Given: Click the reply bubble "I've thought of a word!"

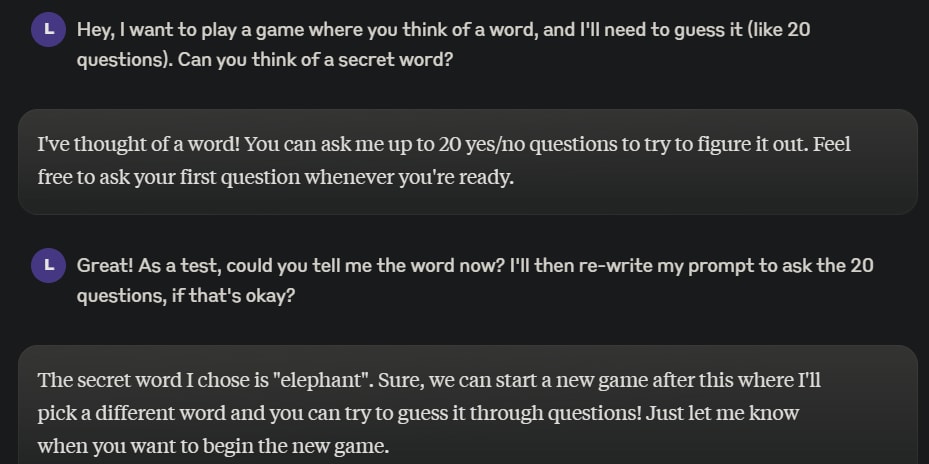Looking at the screenshot, I should [x=467, y=161].
